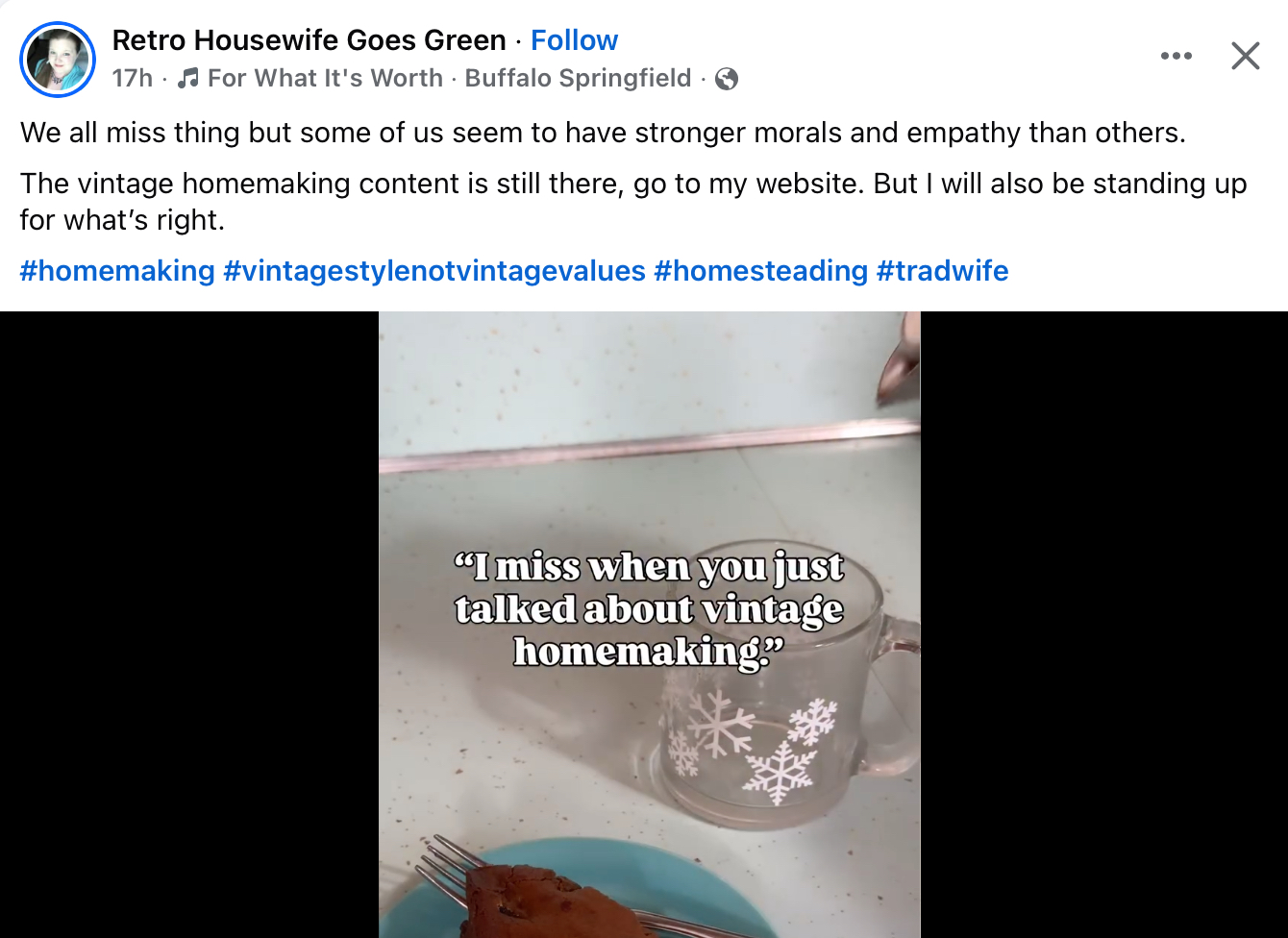Click the globe public audience icon

727,79
